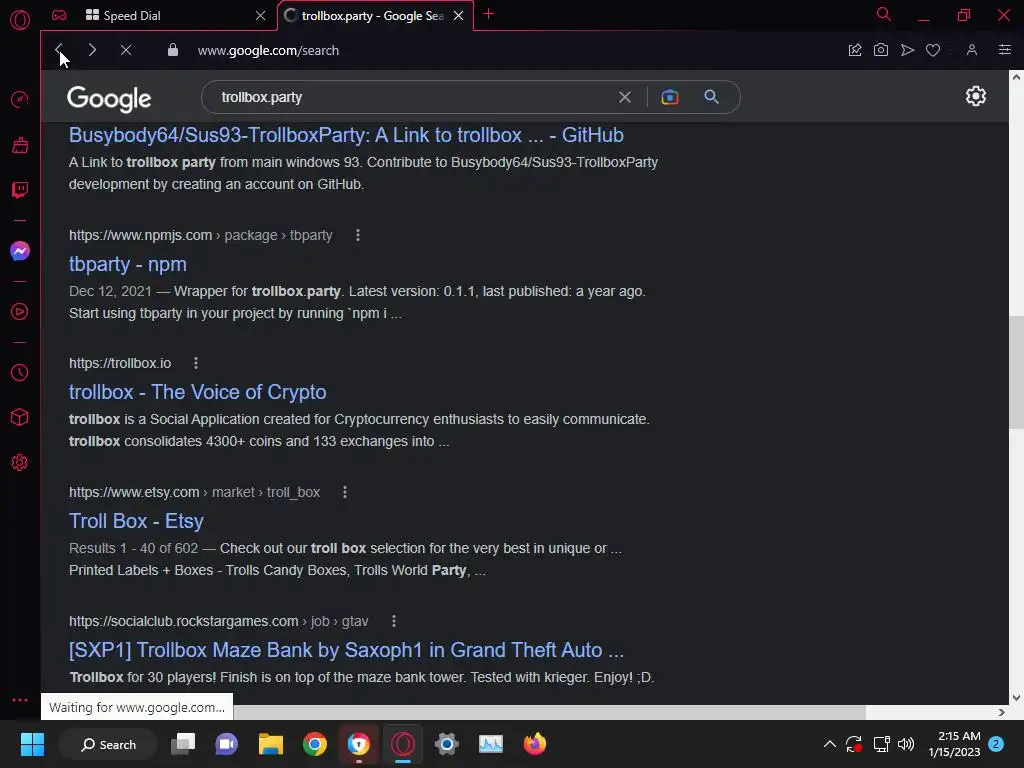Search by image with camera icon
The image size is (1024, 768).
pos(669,97)
